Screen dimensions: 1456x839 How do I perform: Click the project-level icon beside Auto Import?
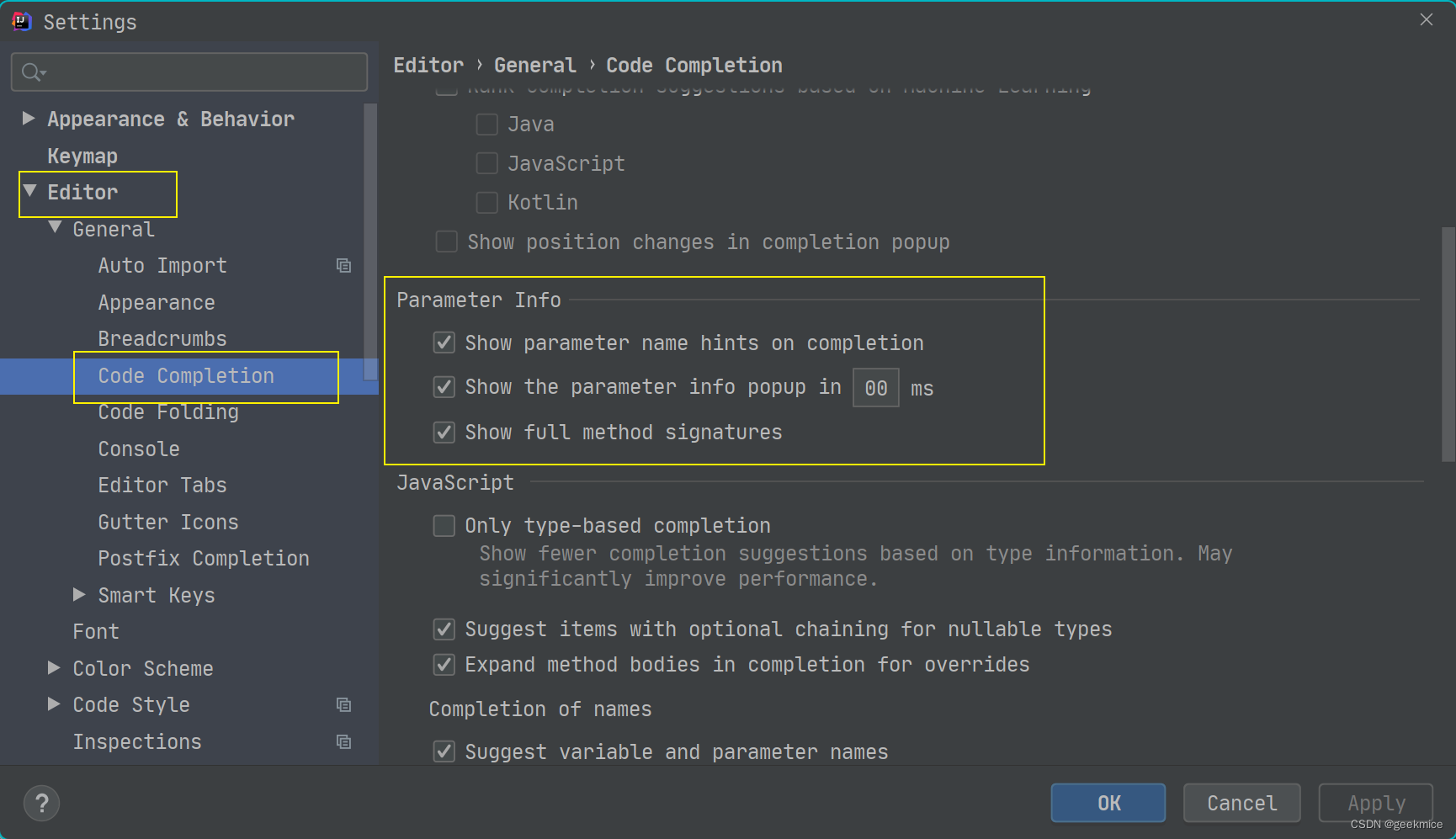[343, 266]
